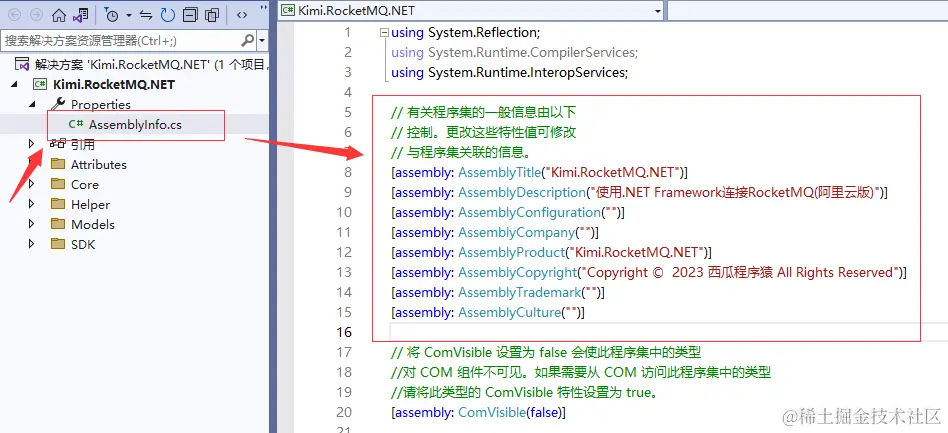Image resolution: width=948 pixels, height=433 pixels.
Task: Select the Helper folder label
Action: pos(91,204)
